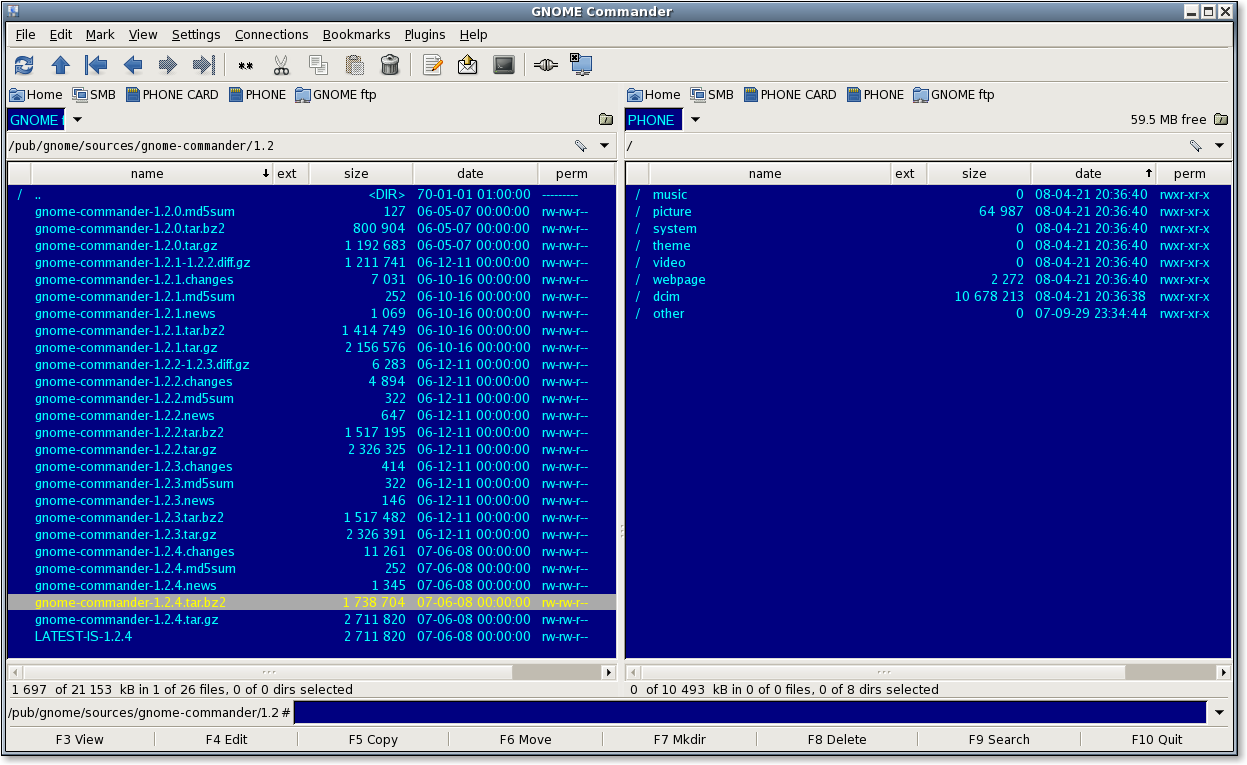Screen dimensions: 1247x765
Task: Click the F9 Search button
Action: point(998,740)
